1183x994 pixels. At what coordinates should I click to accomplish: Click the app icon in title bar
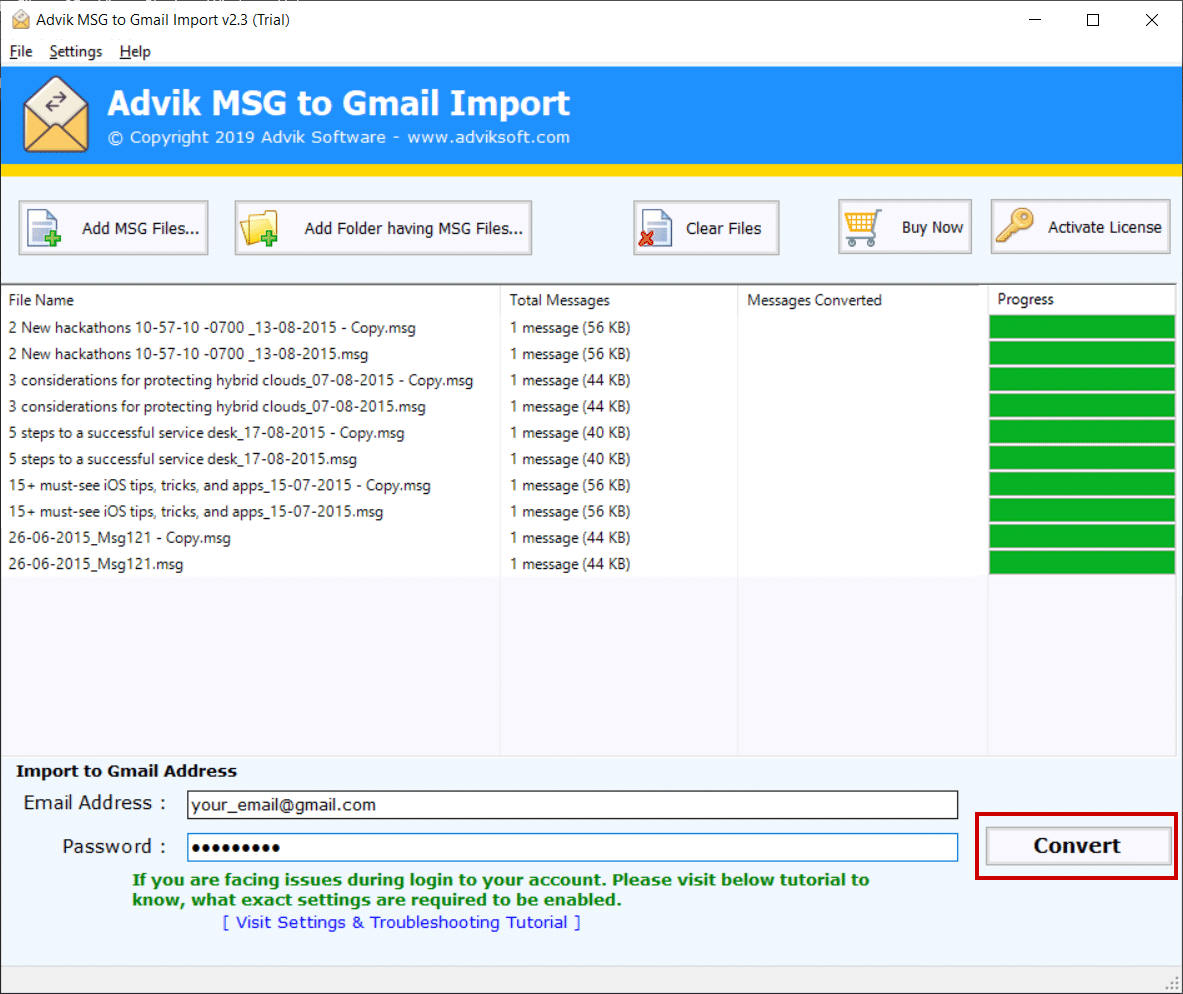(20, 20)
